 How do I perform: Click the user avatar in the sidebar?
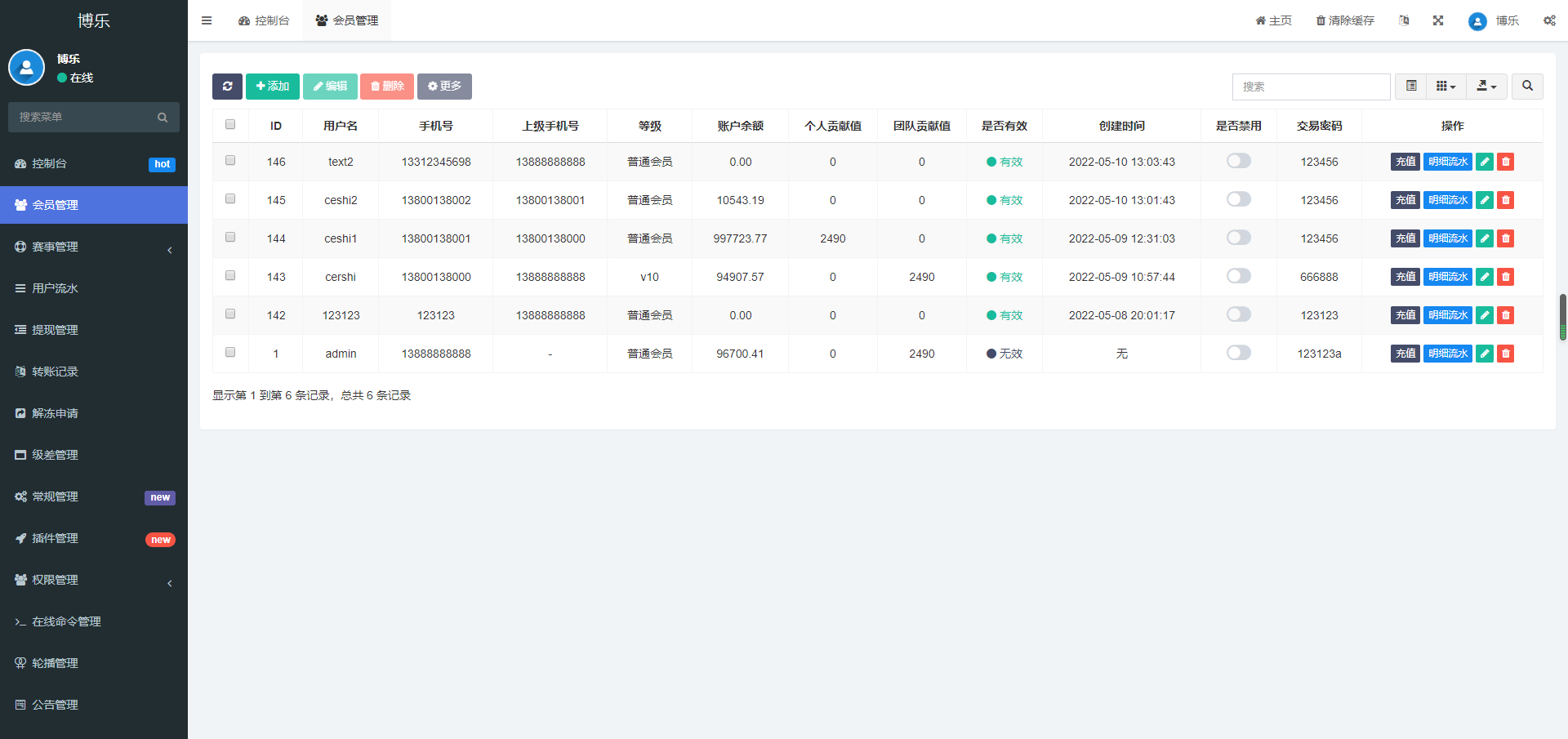point(26,68)
